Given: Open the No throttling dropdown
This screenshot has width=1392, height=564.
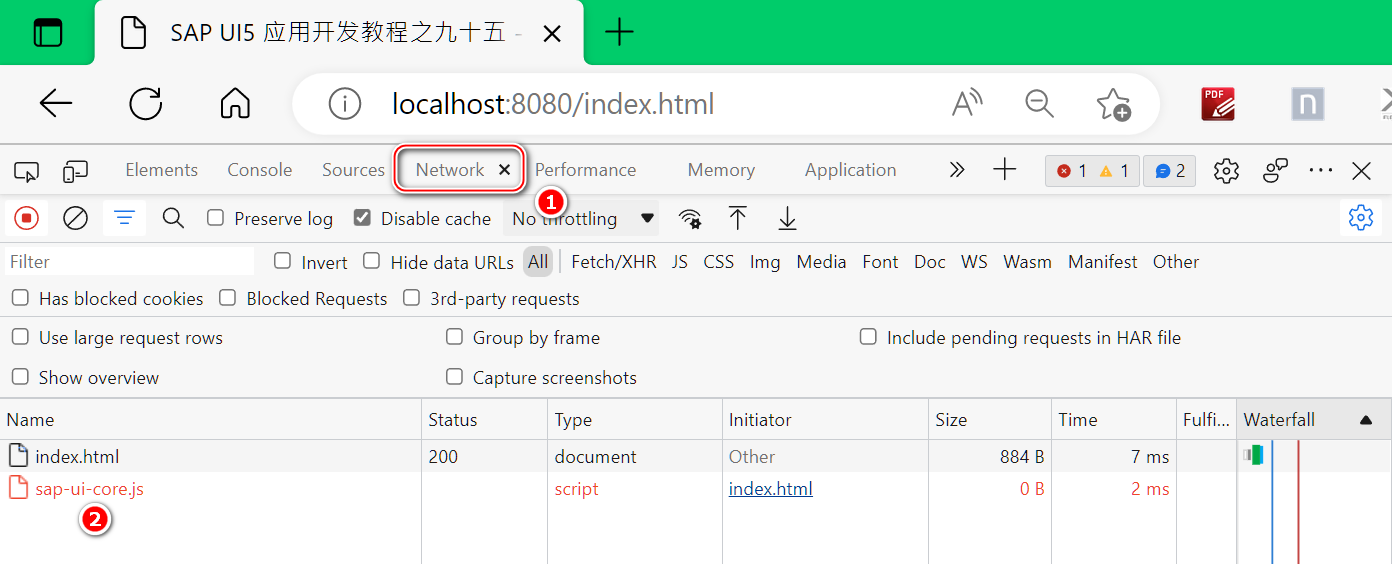Looking at the screenshot, I should click(x=582, y=218).
